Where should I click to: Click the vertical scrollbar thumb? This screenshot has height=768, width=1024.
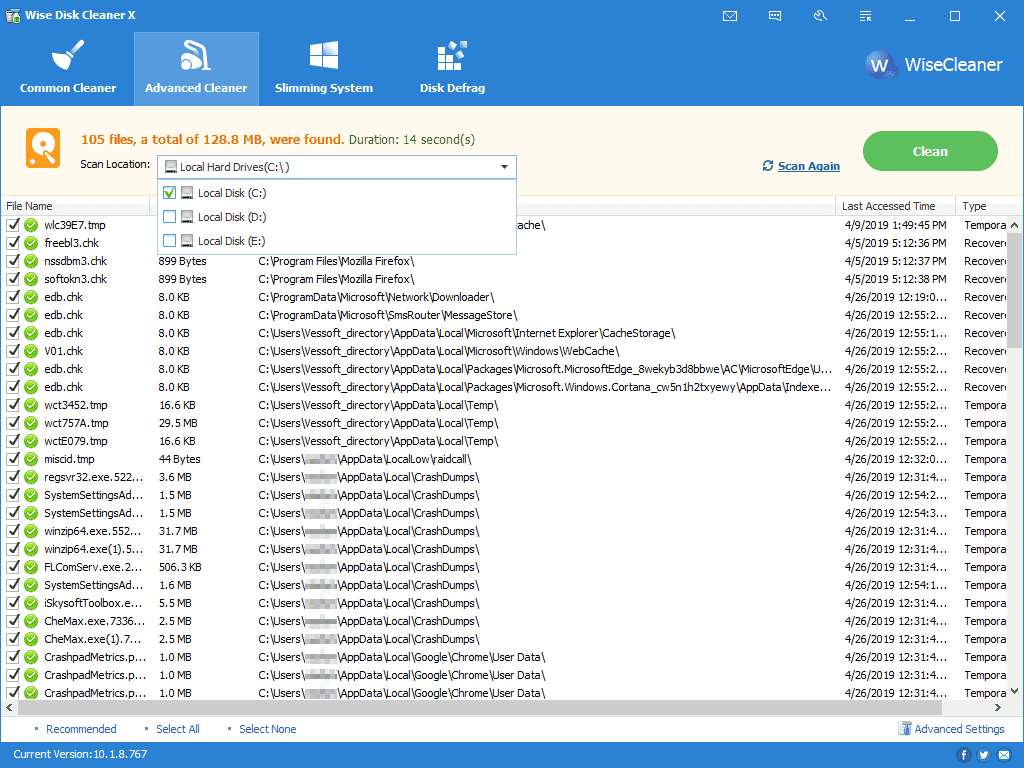1014,290
